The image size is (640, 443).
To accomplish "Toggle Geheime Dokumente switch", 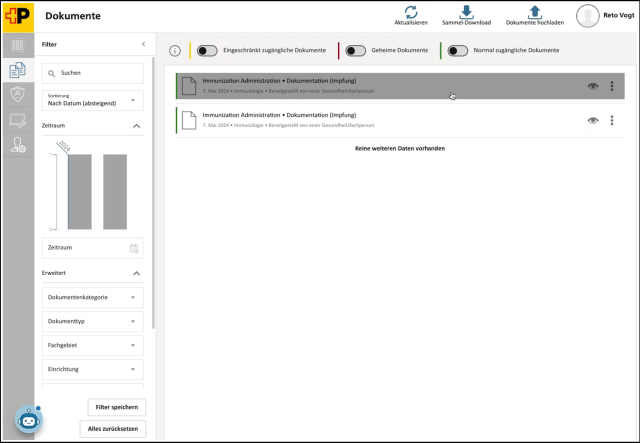I will click(x=356, y=51).
